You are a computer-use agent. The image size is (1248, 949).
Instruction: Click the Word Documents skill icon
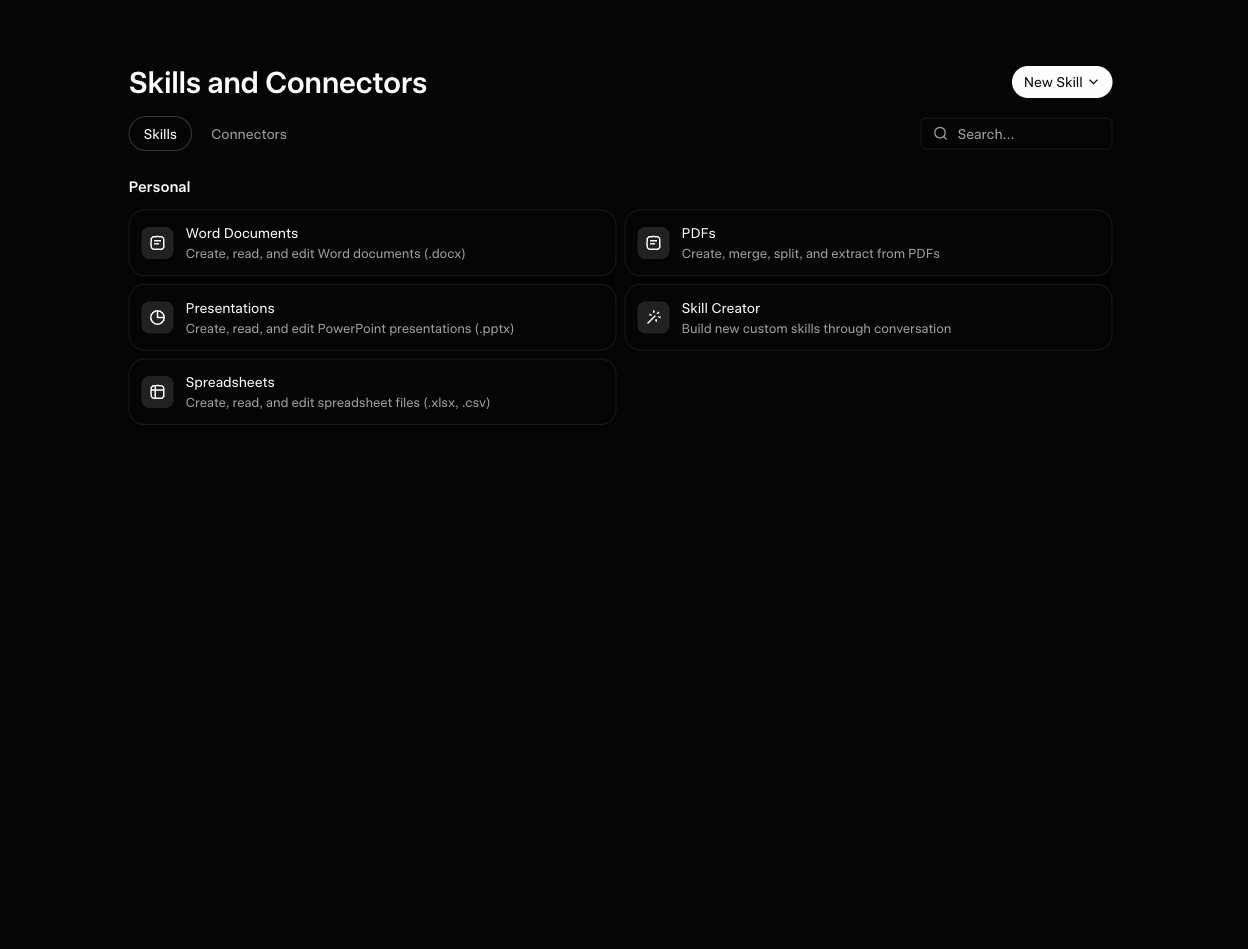click(157, 243)
